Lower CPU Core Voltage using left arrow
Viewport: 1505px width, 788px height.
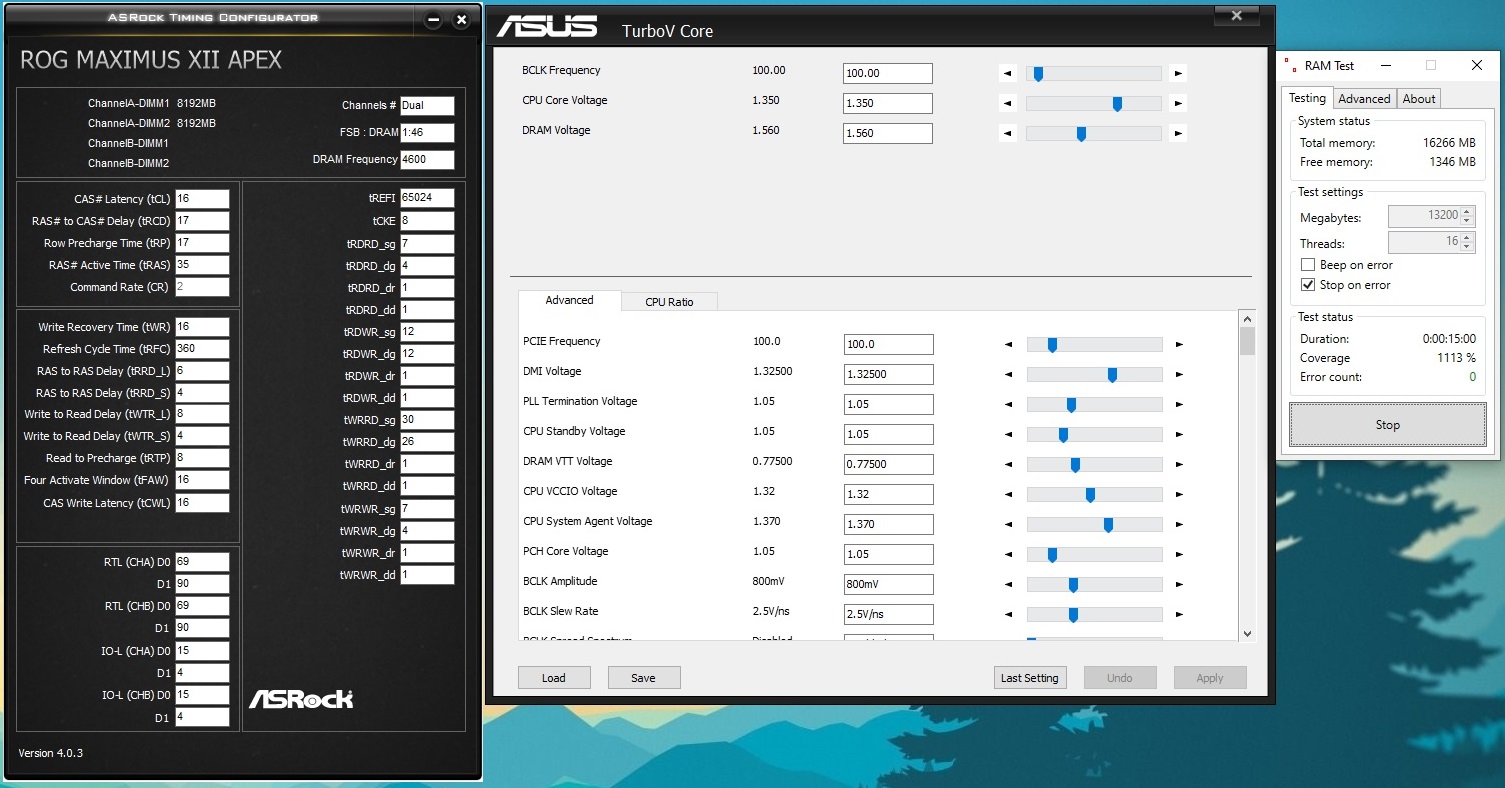(1008, 103)
